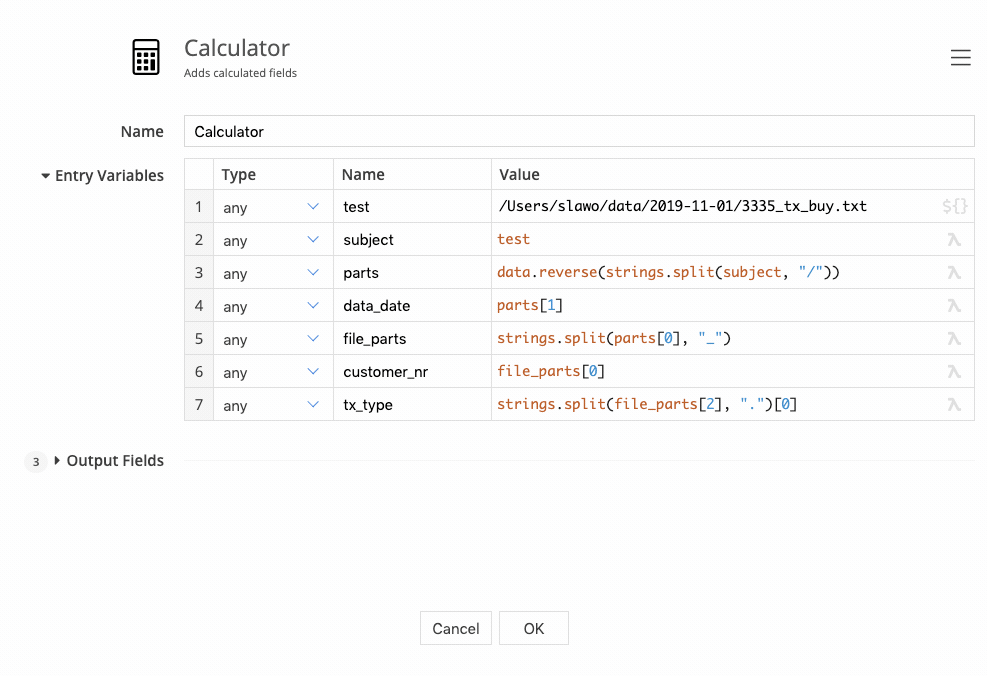Click the lambda icon on customer_nr row
The width and height of the screenshot is (987, 676).
tap(954, 371)
